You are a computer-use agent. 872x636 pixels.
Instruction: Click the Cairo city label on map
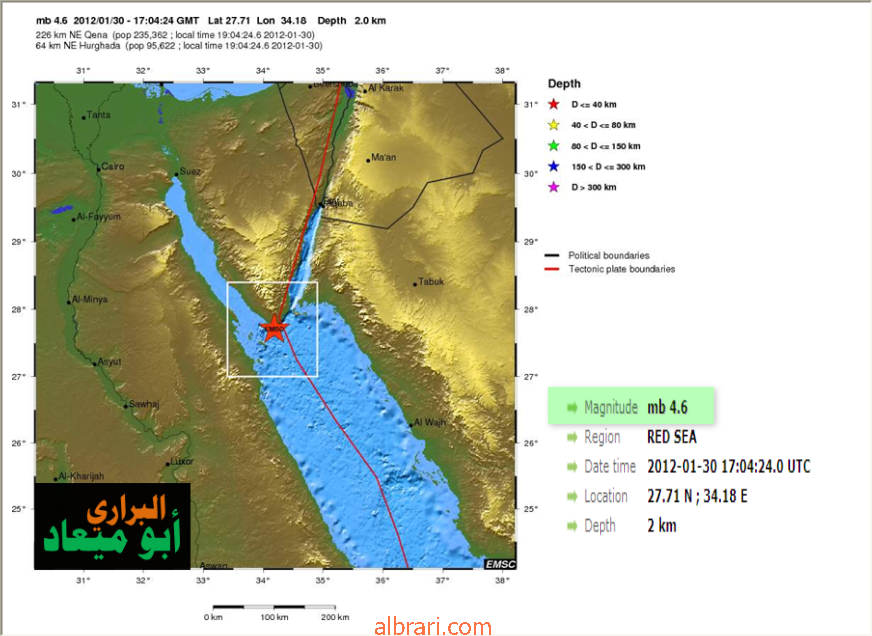(x=113, y=166)
